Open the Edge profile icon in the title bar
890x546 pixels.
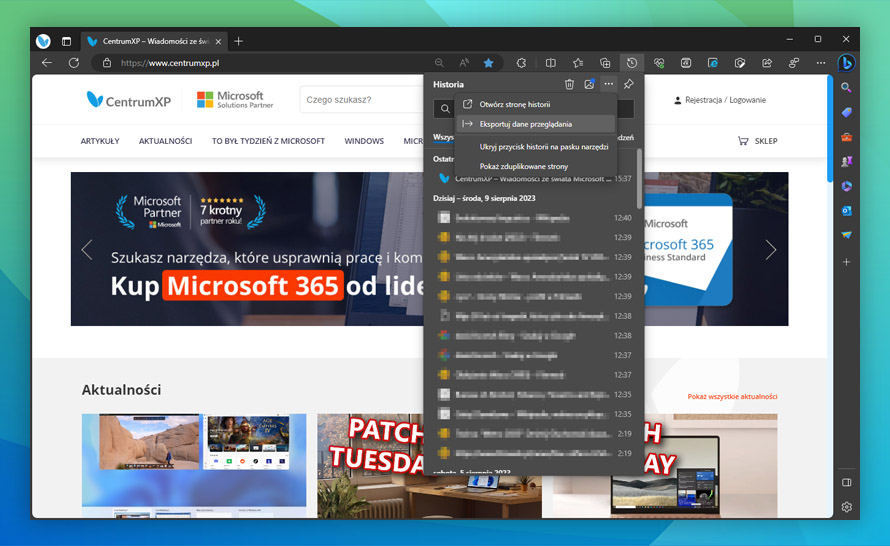pos(43,41)
